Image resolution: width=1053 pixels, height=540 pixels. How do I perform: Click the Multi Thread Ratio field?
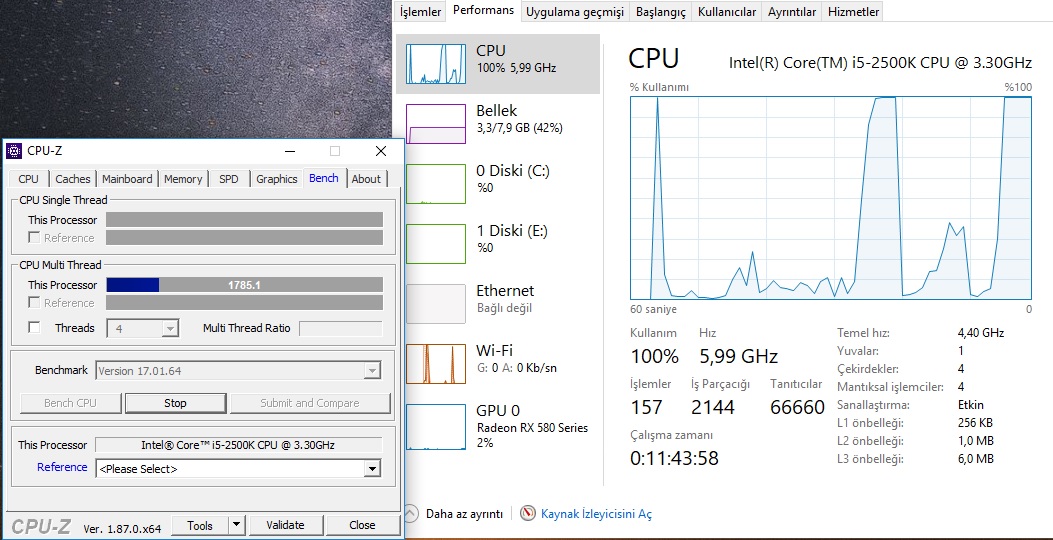pos(340,328)
